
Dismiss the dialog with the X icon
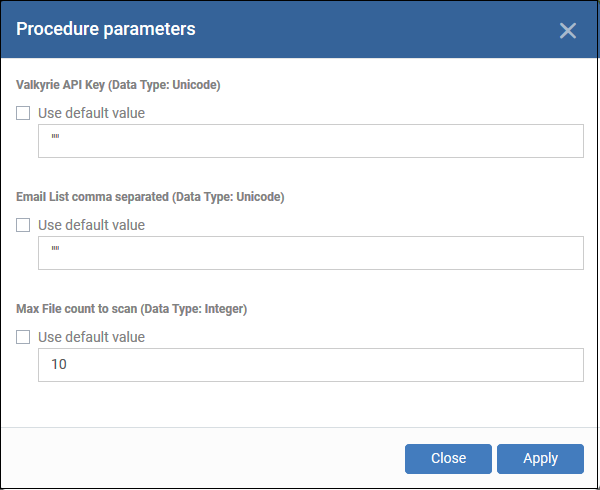567,31
